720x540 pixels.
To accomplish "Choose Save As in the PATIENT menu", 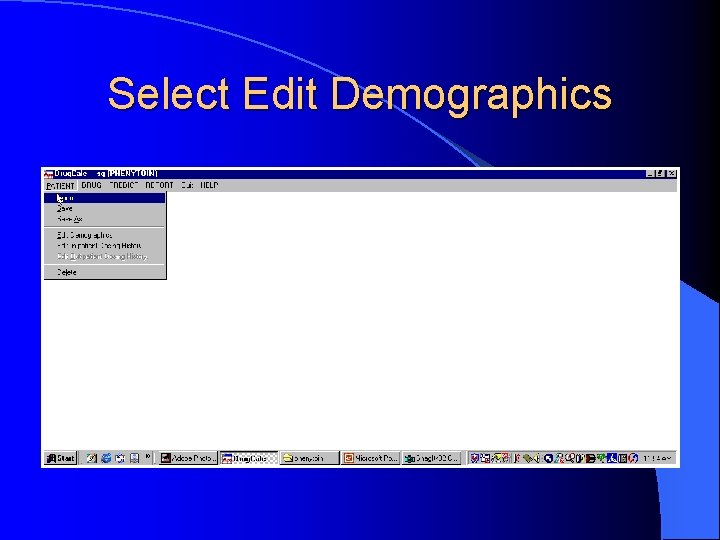I will tap(105, 219).
